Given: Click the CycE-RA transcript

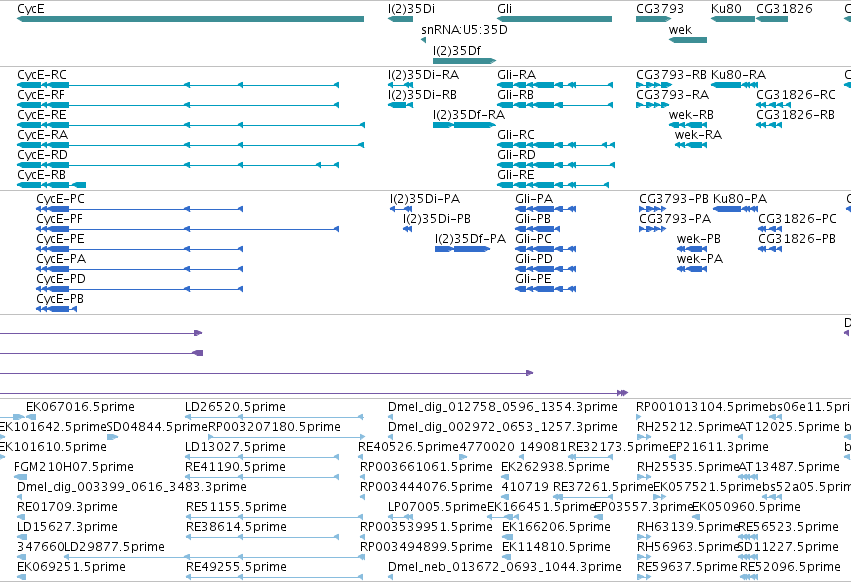Looking at the screenshot, I should point(190,145).
